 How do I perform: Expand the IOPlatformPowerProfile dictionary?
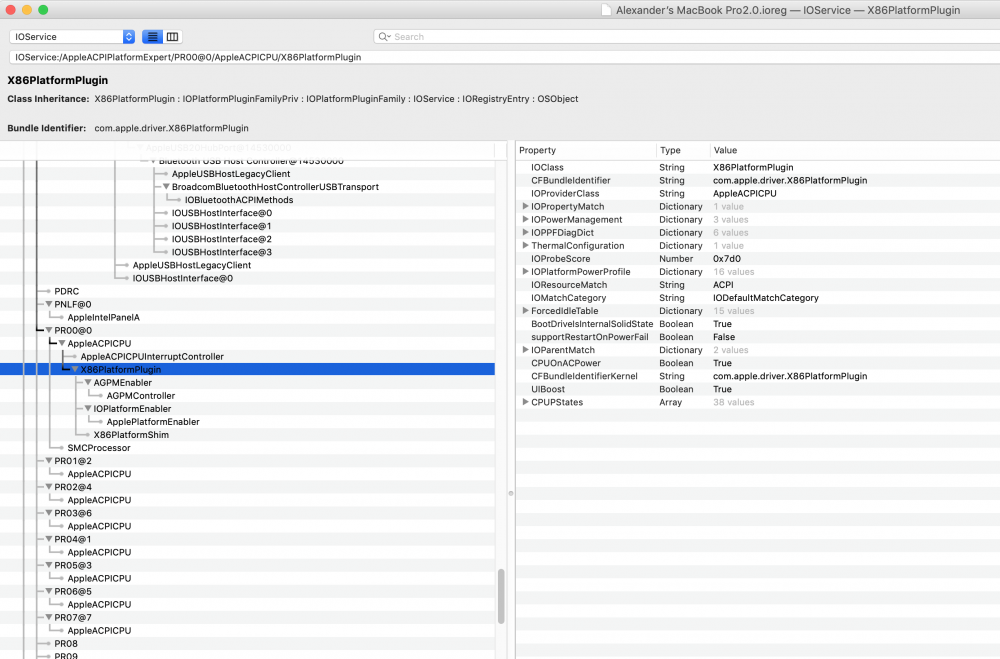[525, 272]
